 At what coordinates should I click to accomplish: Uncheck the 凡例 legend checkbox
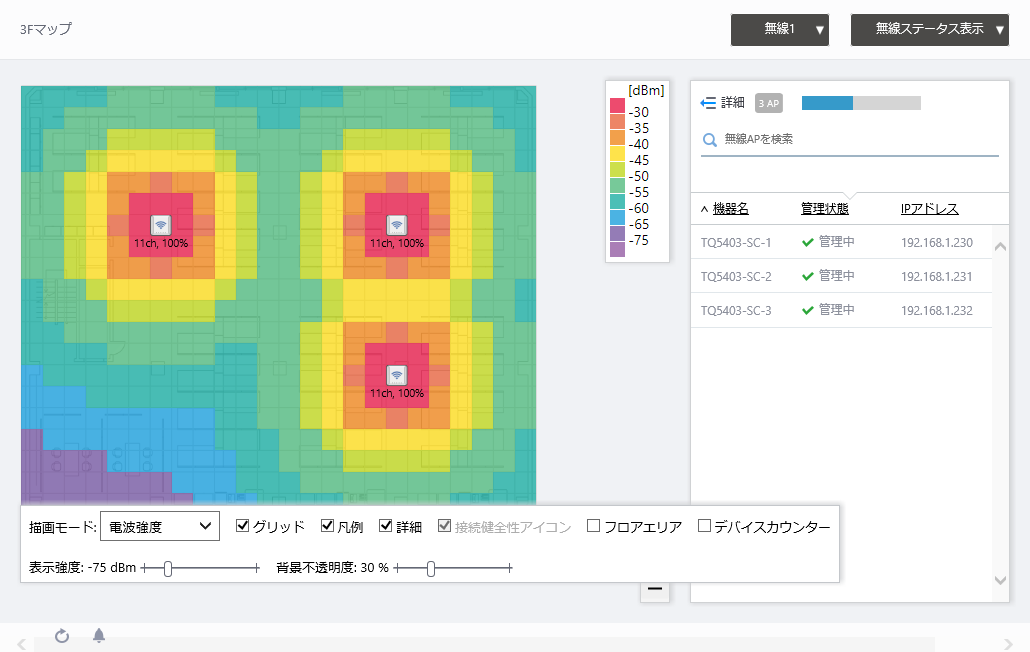click(327, 523)
